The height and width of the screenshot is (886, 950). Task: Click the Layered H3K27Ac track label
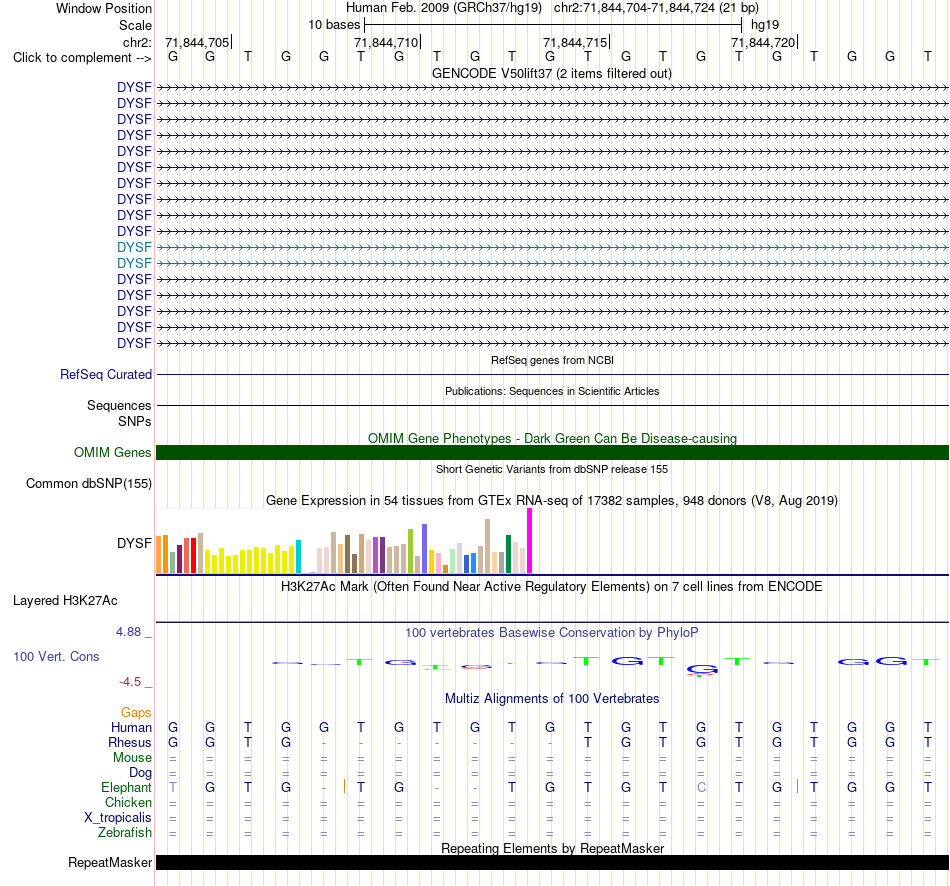tap(65, 601)
